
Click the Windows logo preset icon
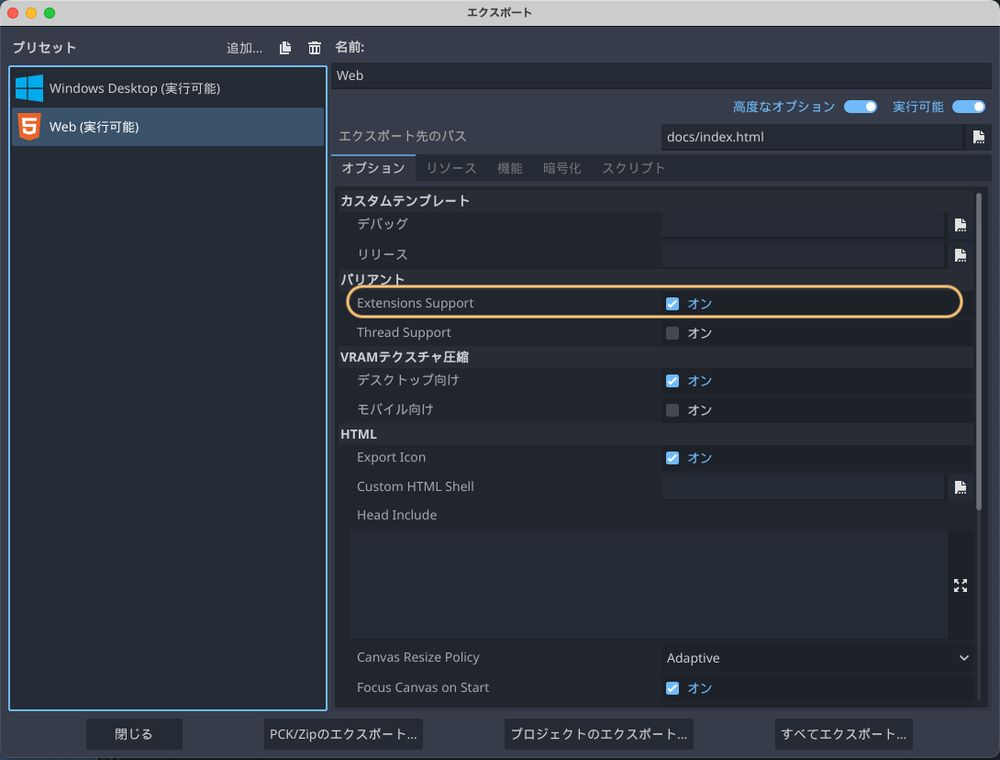click(29, 88)
